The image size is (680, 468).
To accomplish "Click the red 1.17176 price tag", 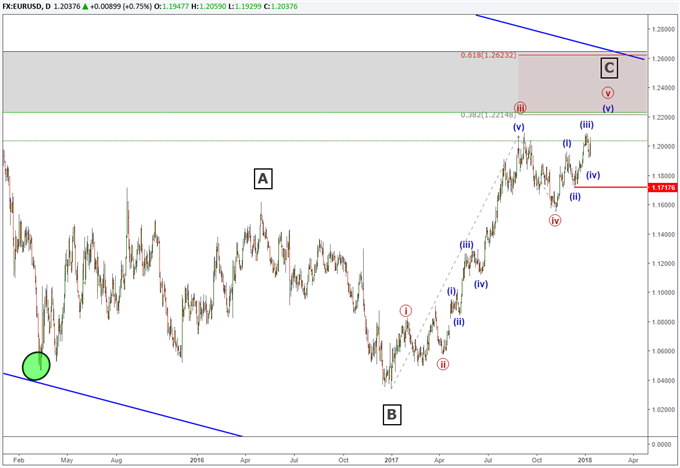I will click(663, 187).
